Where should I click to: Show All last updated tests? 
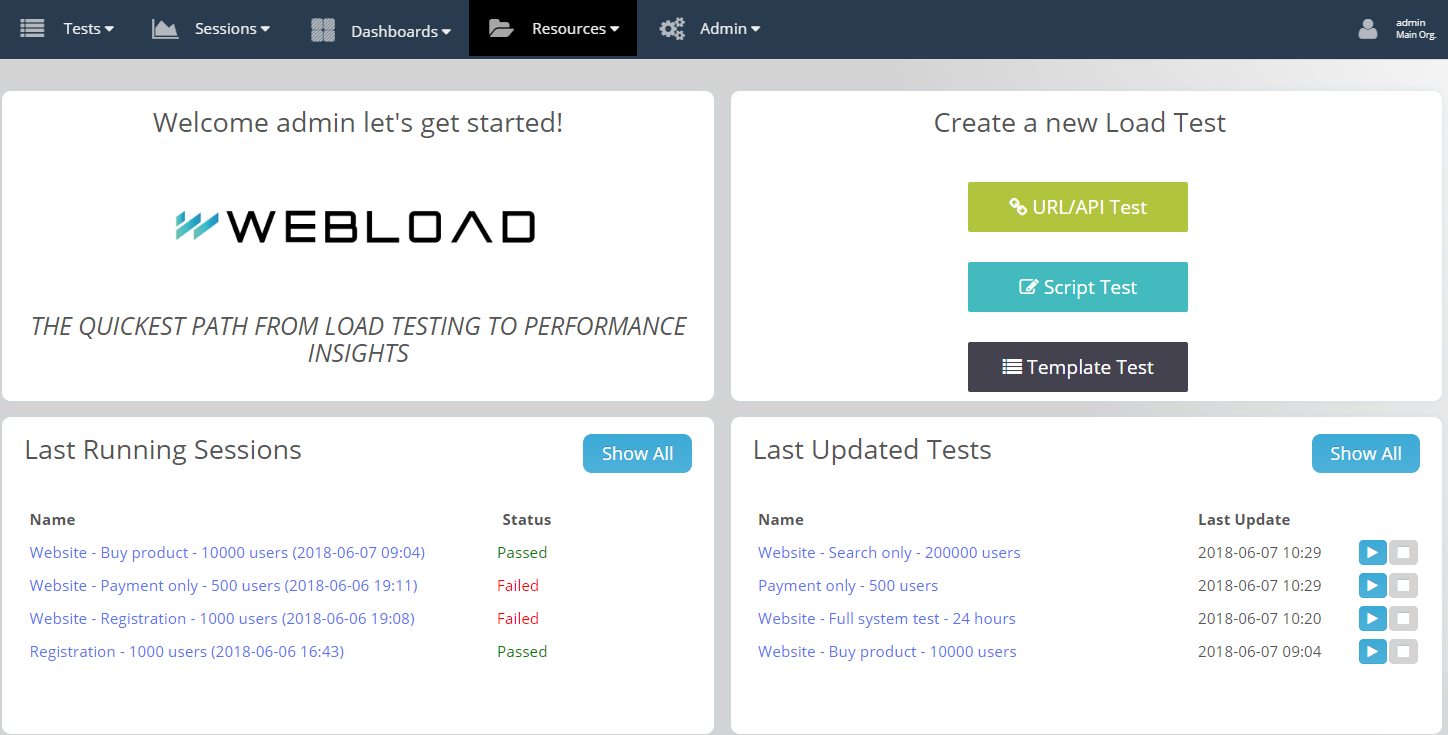coord(1366,453)
